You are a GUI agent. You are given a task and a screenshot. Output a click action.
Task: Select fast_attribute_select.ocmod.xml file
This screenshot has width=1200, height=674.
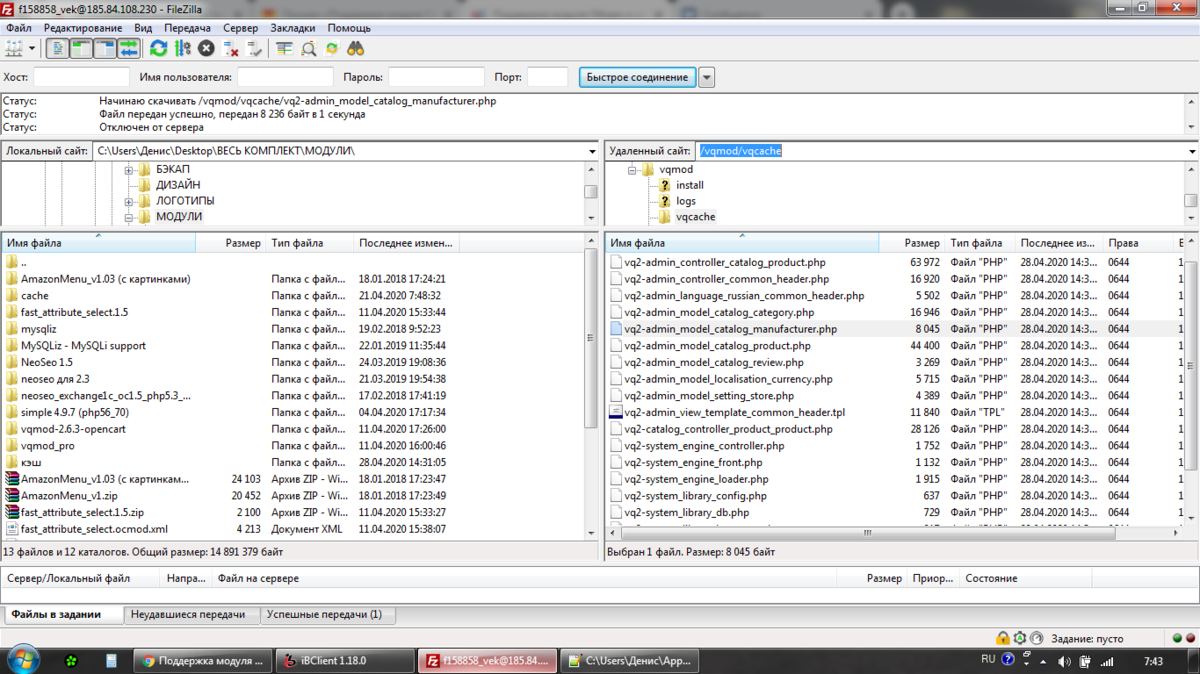[94, 529]
